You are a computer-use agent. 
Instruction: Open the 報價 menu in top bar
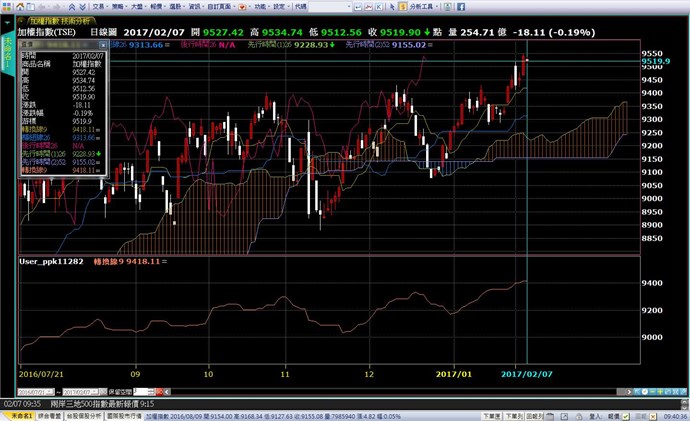(x=157, y=6)
